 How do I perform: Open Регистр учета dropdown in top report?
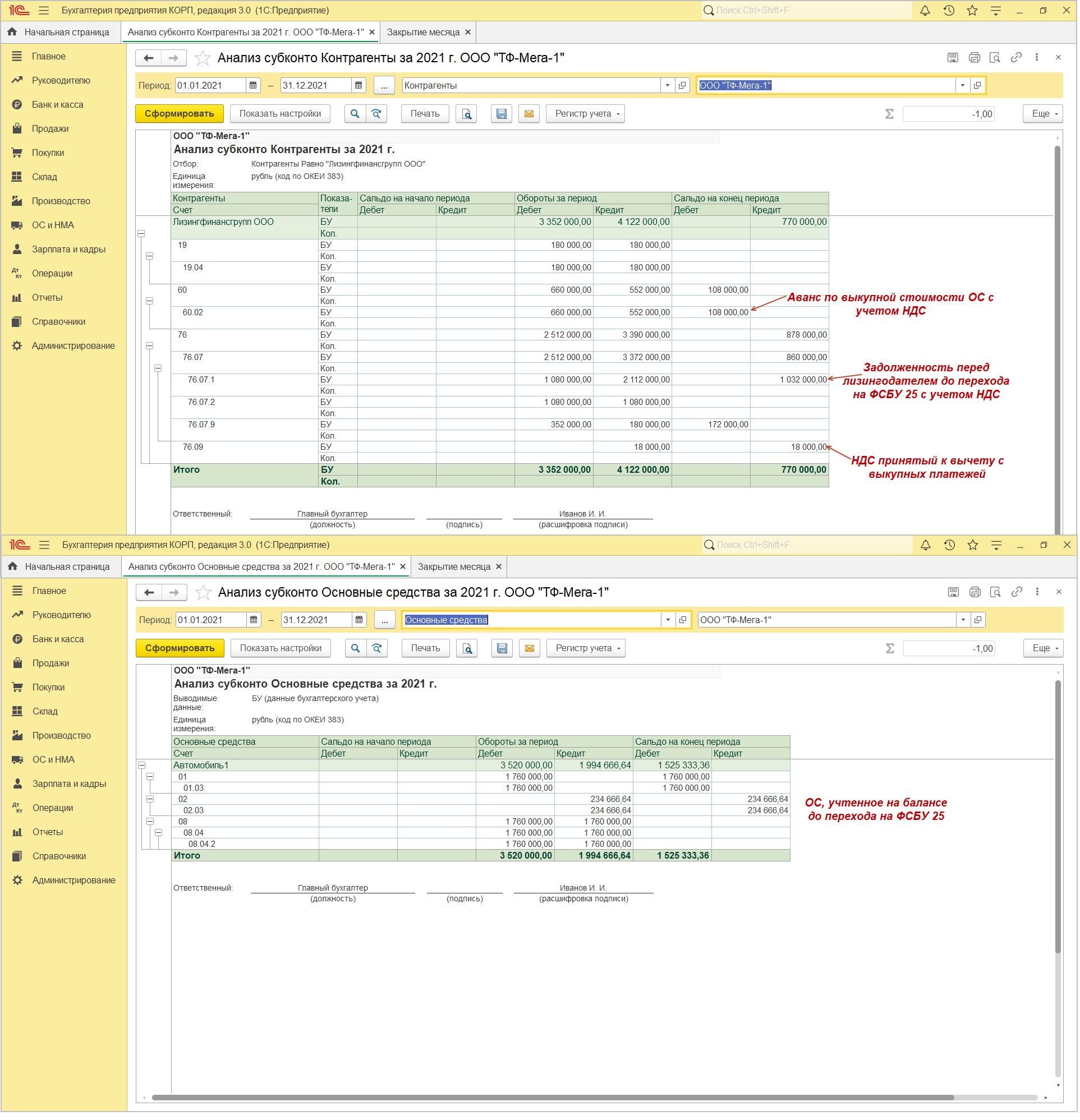point(586,114)
